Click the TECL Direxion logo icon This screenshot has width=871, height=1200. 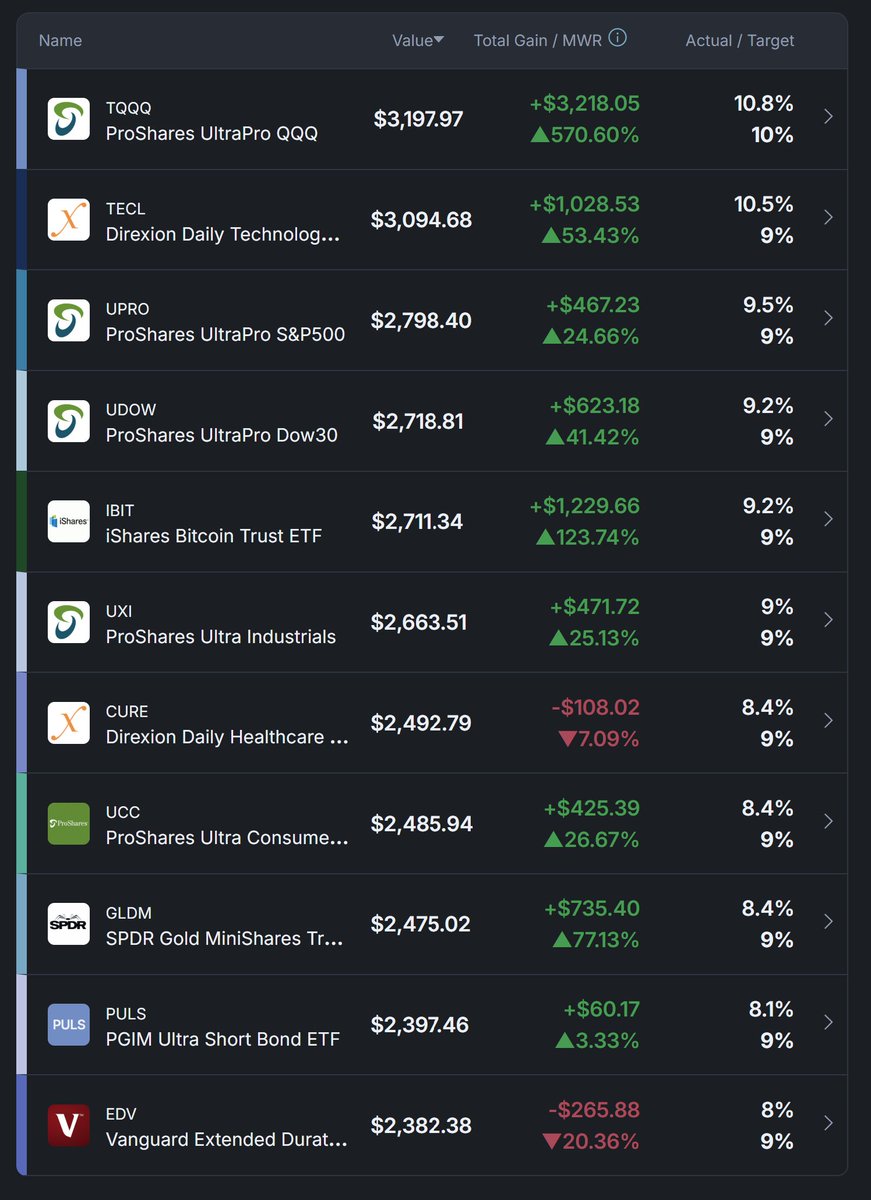69,220
